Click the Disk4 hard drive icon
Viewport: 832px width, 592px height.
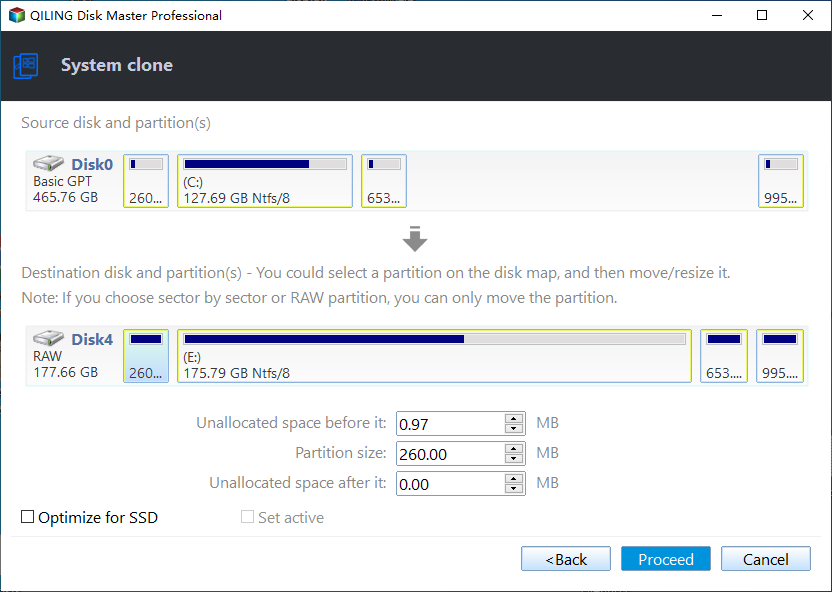pos(48,338)
